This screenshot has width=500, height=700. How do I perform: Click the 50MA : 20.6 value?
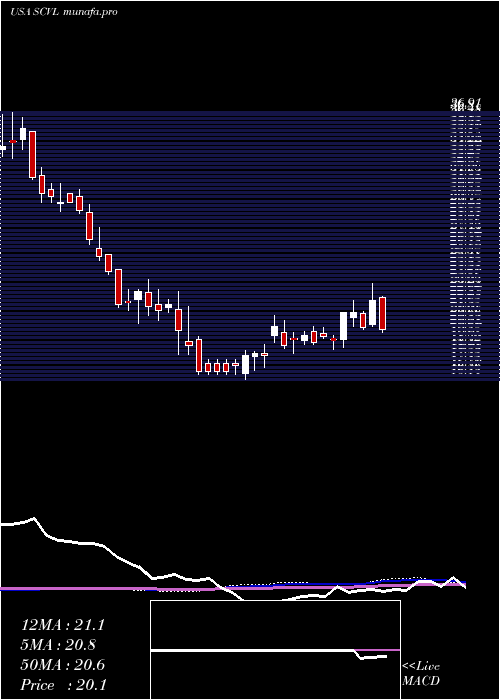point(62,665)
